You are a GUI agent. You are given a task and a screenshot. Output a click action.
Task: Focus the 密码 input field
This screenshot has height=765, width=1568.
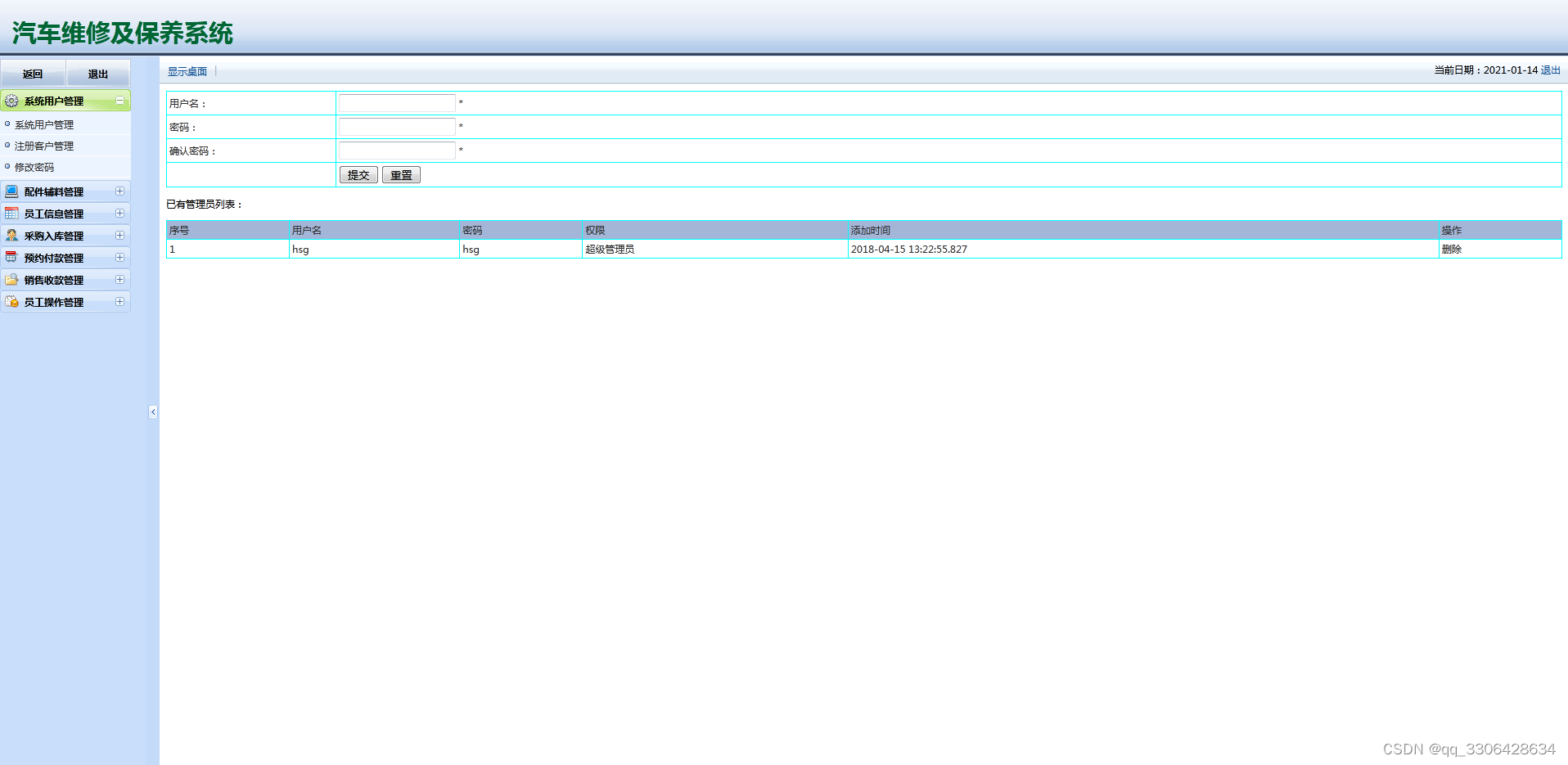397,127
